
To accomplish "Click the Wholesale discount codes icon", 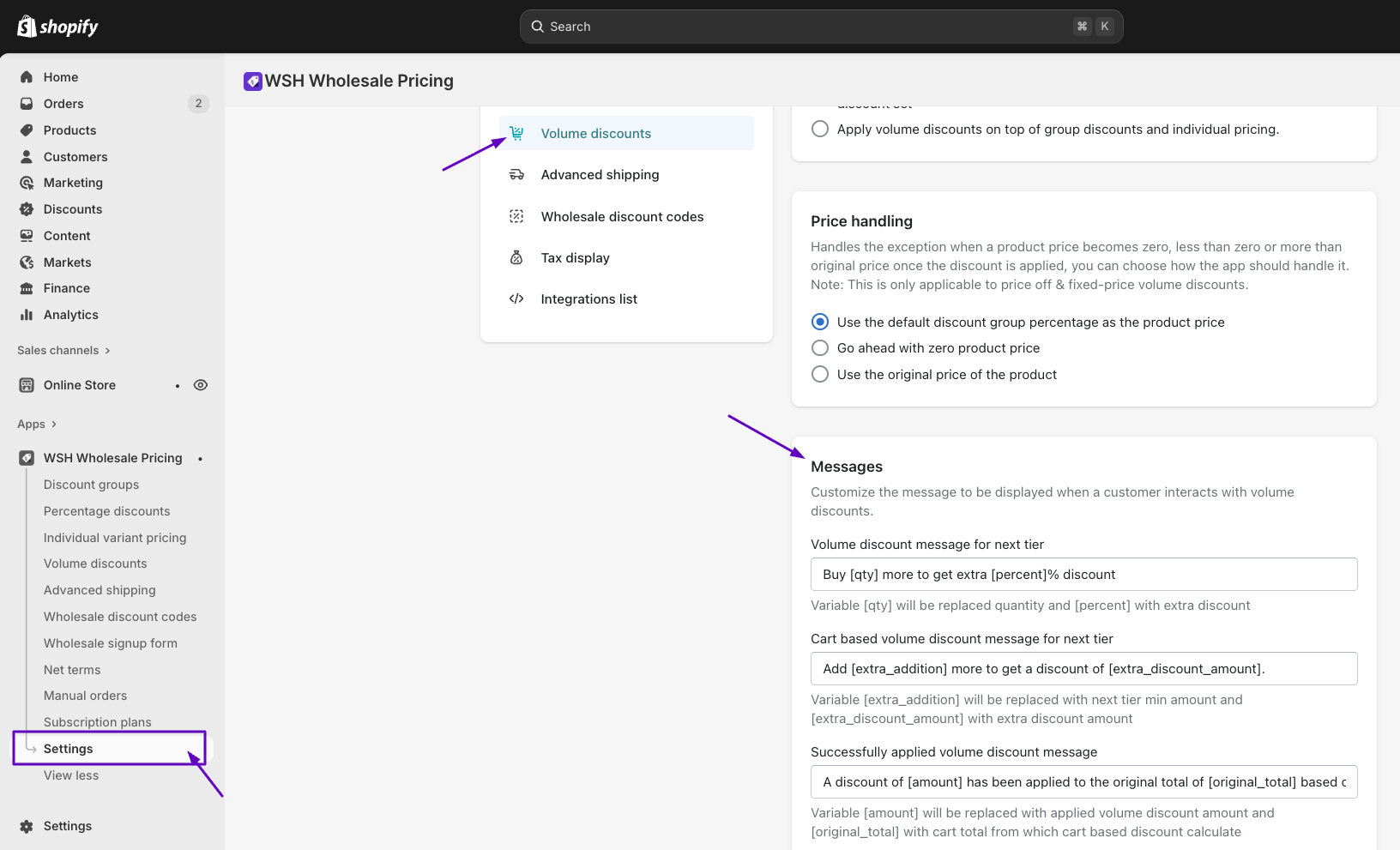I will click(x=516, y=217).
